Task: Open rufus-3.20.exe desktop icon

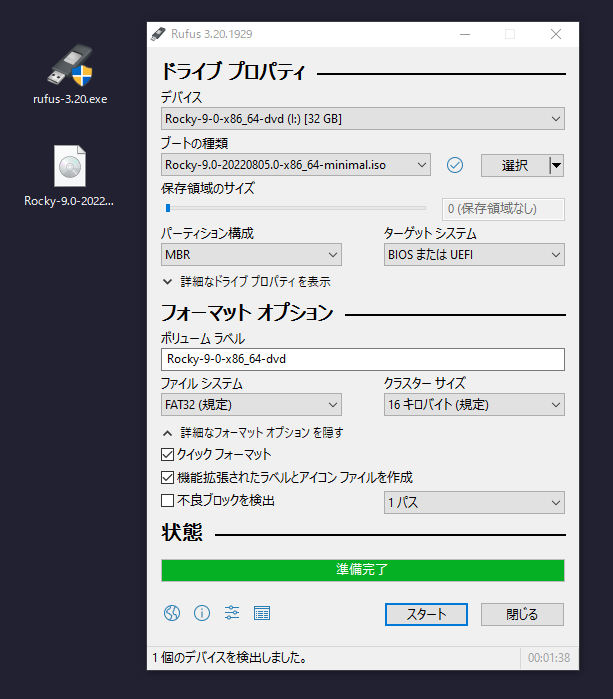Action: [70, 74]
